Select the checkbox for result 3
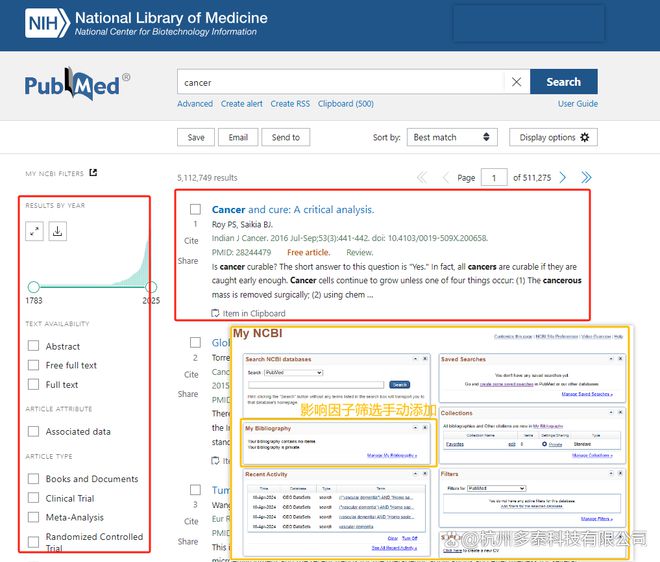660x562 pixels. tap(195, 490)
